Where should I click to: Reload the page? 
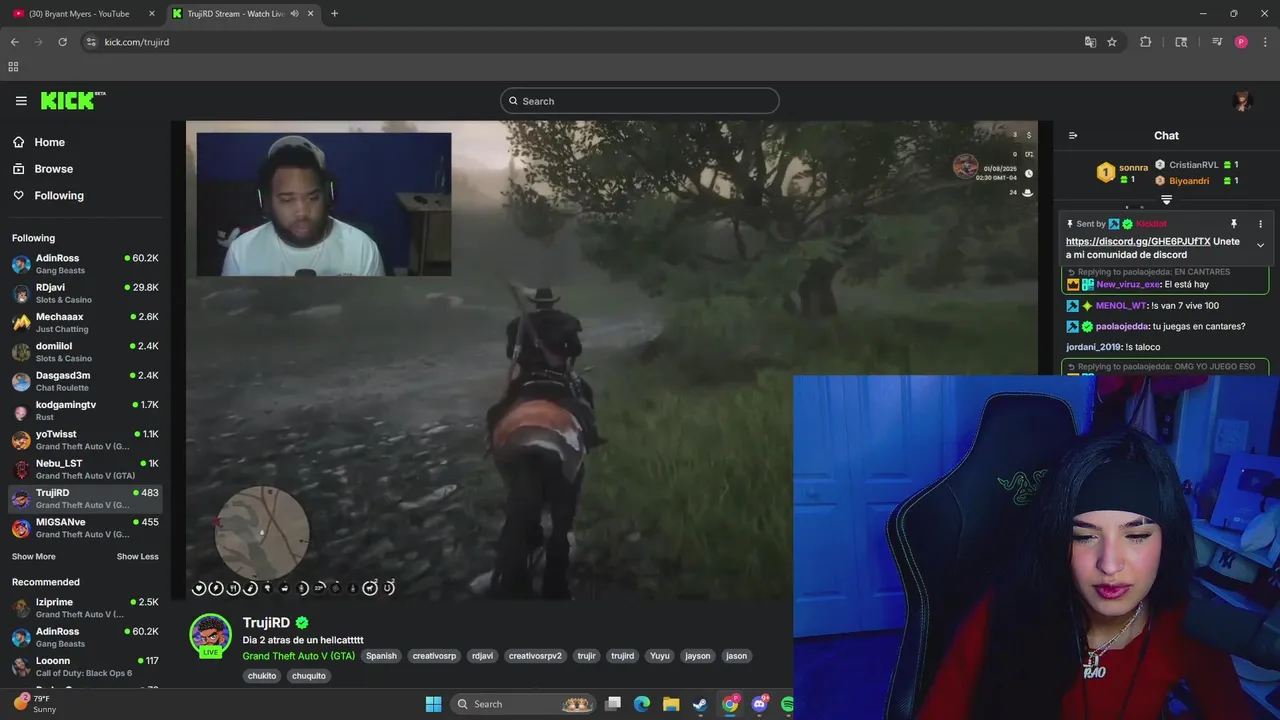click(62, 42)
